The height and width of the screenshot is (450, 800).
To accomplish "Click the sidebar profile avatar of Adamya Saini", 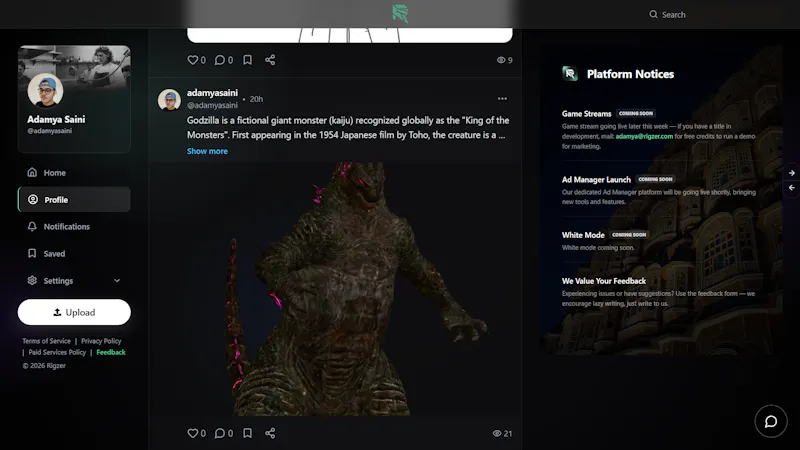I will point(45,90).
